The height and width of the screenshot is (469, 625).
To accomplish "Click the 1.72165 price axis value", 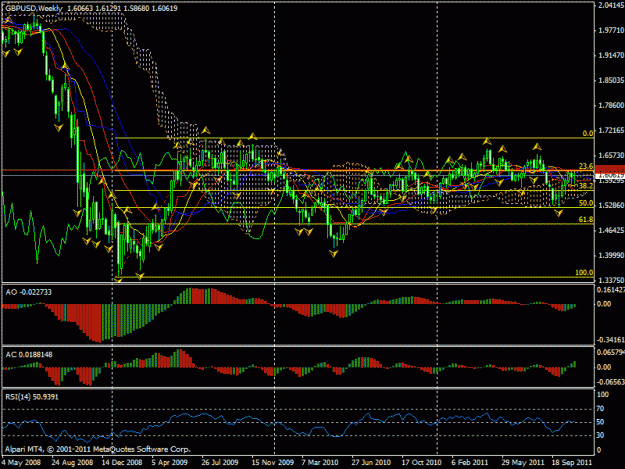I will click(x=611, y=130).
